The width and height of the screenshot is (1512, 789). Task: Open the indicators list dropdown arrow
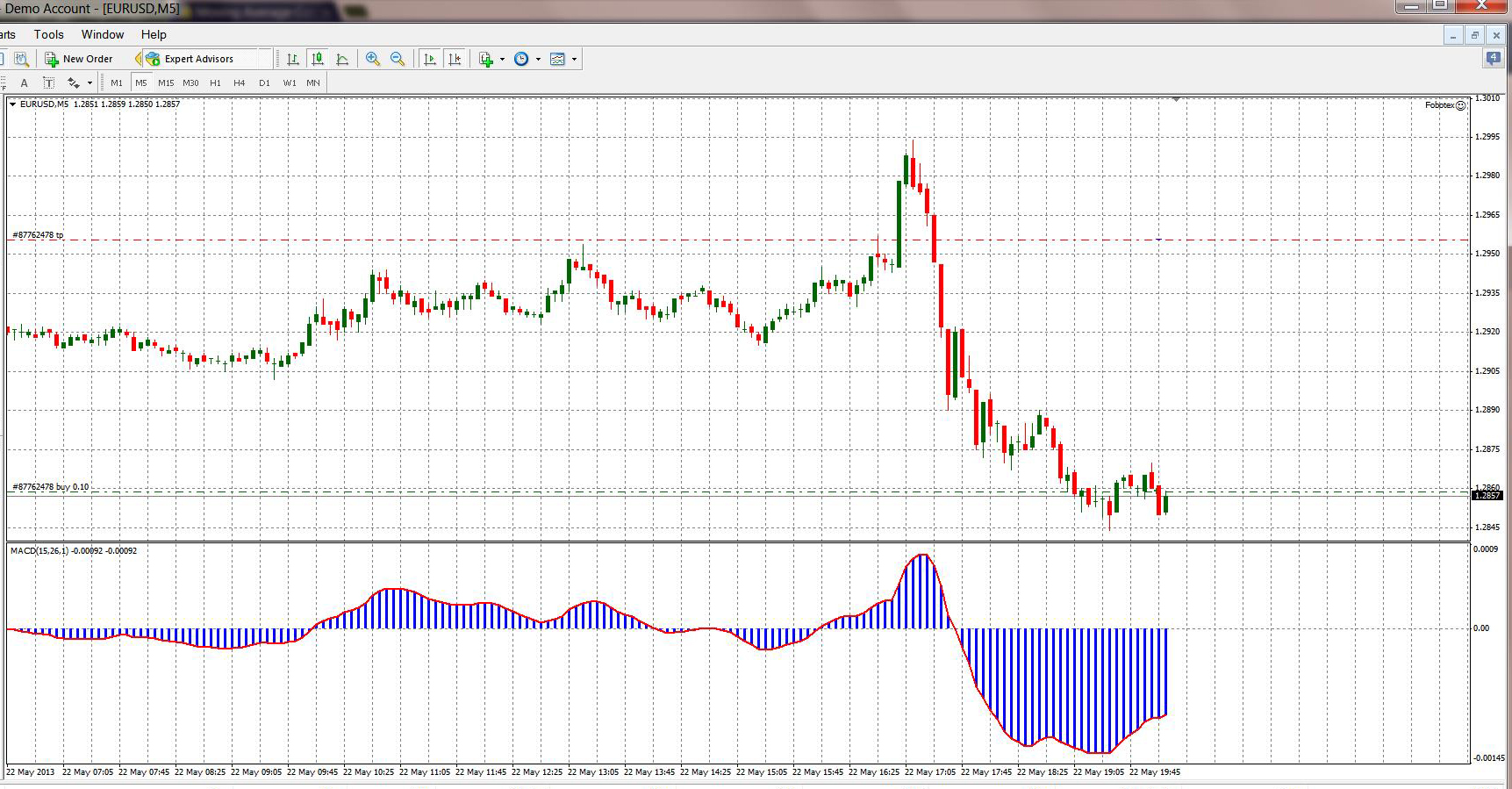click(x=502, y=60)
